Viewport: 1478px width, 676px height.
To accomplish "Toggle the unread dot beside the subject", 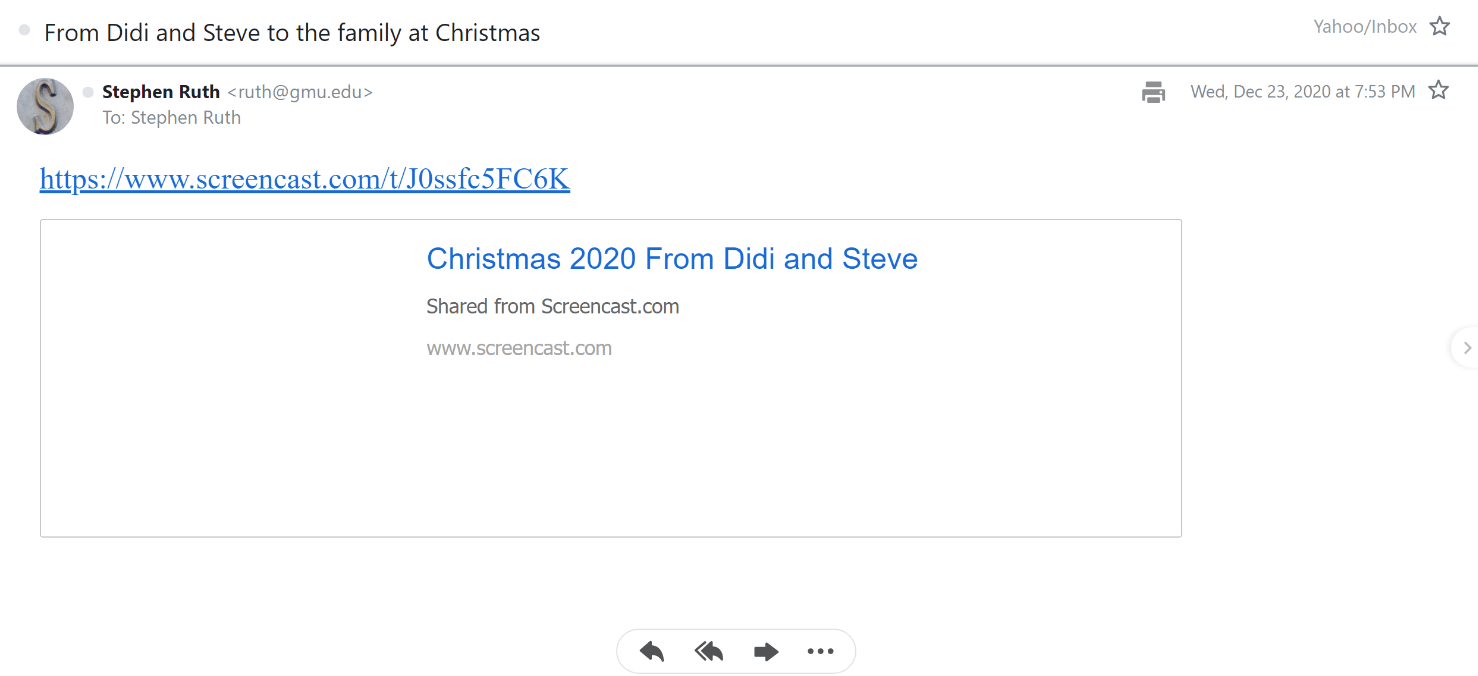I will (24, 30).
